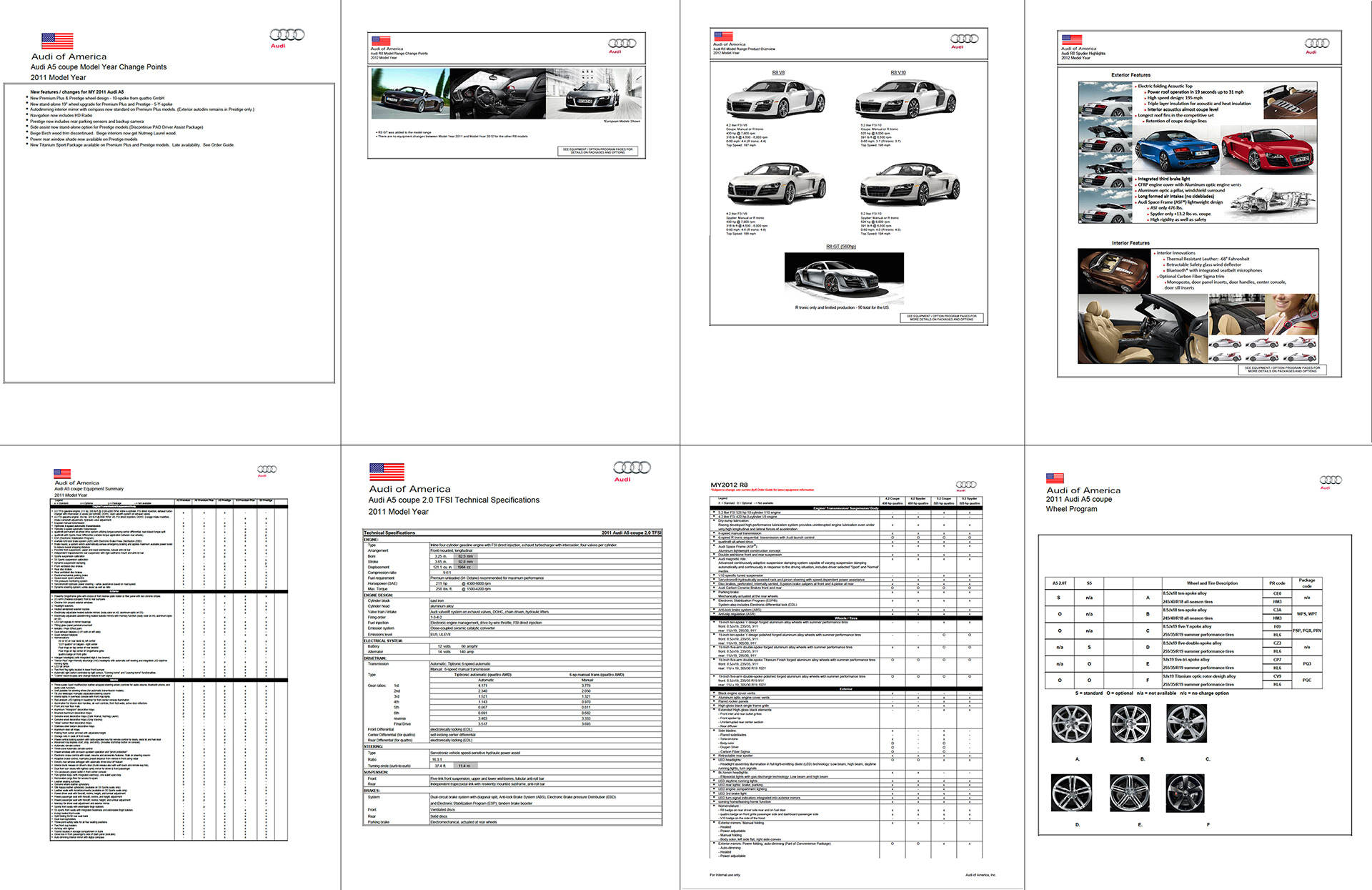Viewport: 1372px width, 890px height.
Task: Click the 'R8 GT (560hp)' heading
Action: (841, 247)
